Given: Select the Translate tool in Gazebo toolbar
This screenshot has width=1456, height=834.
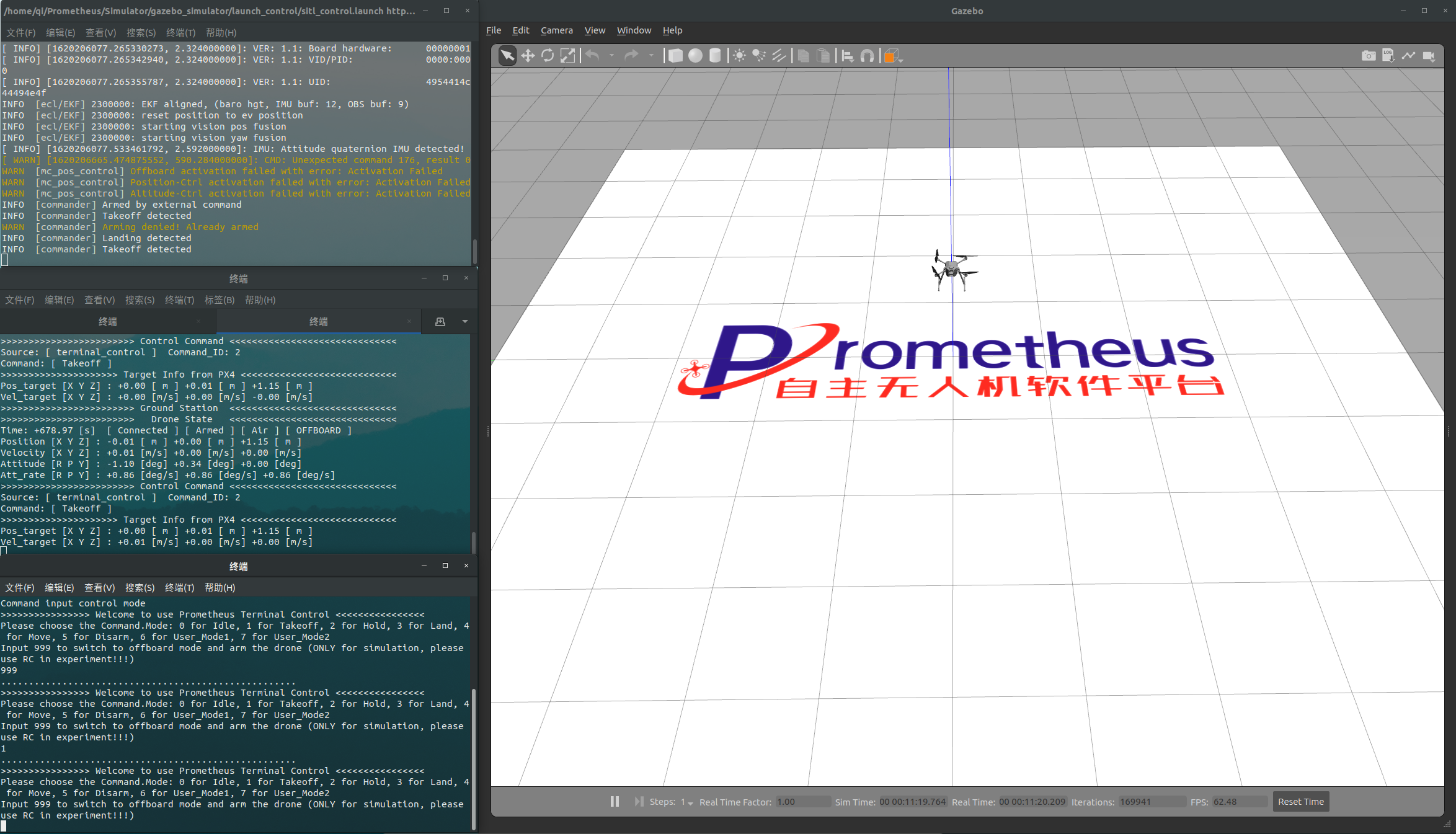Looking at the screenshot, I should pos(528,56).
